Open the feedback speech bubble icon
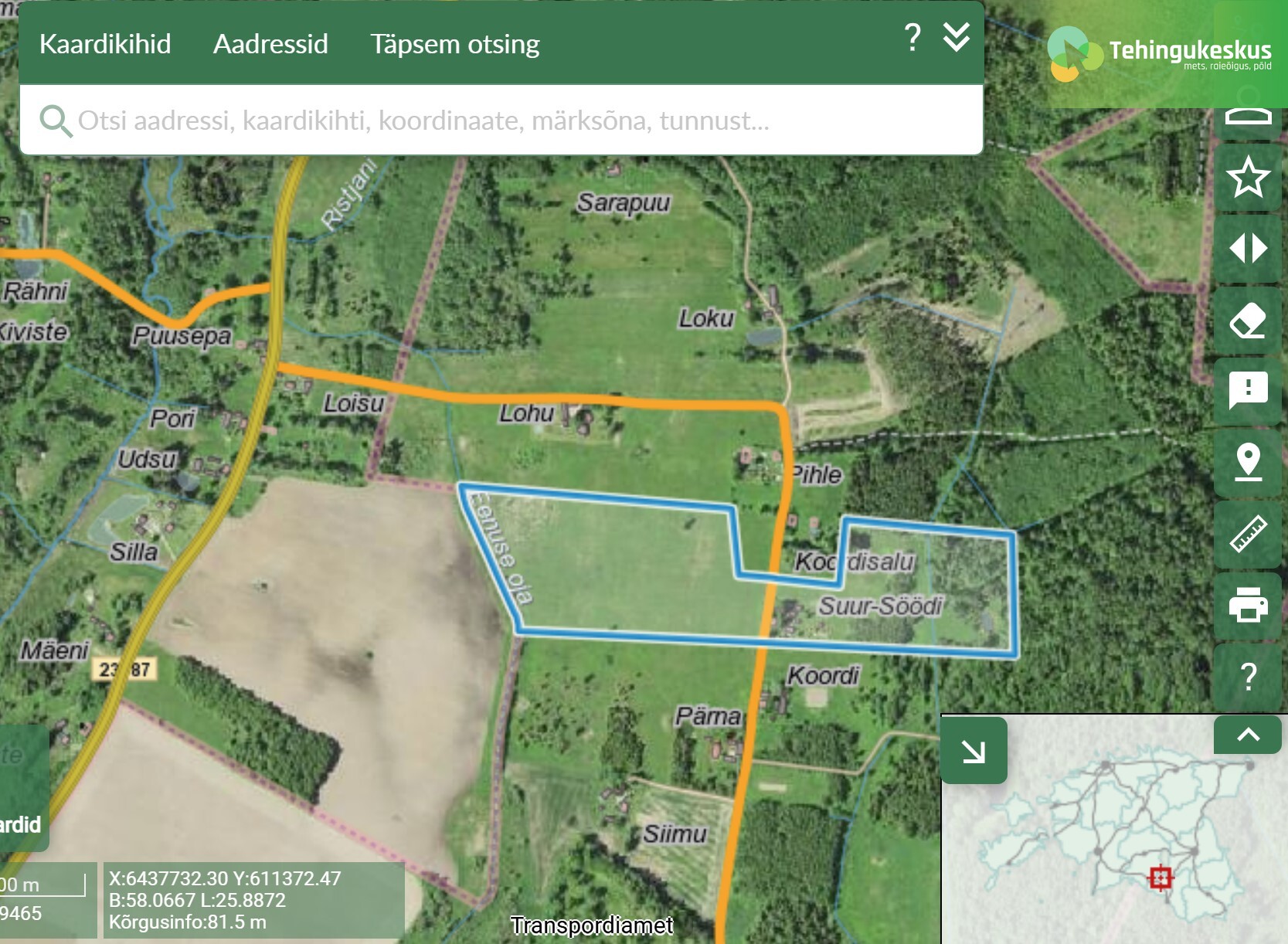Screen dimensions: 1288x944 tap(1247, 390)
